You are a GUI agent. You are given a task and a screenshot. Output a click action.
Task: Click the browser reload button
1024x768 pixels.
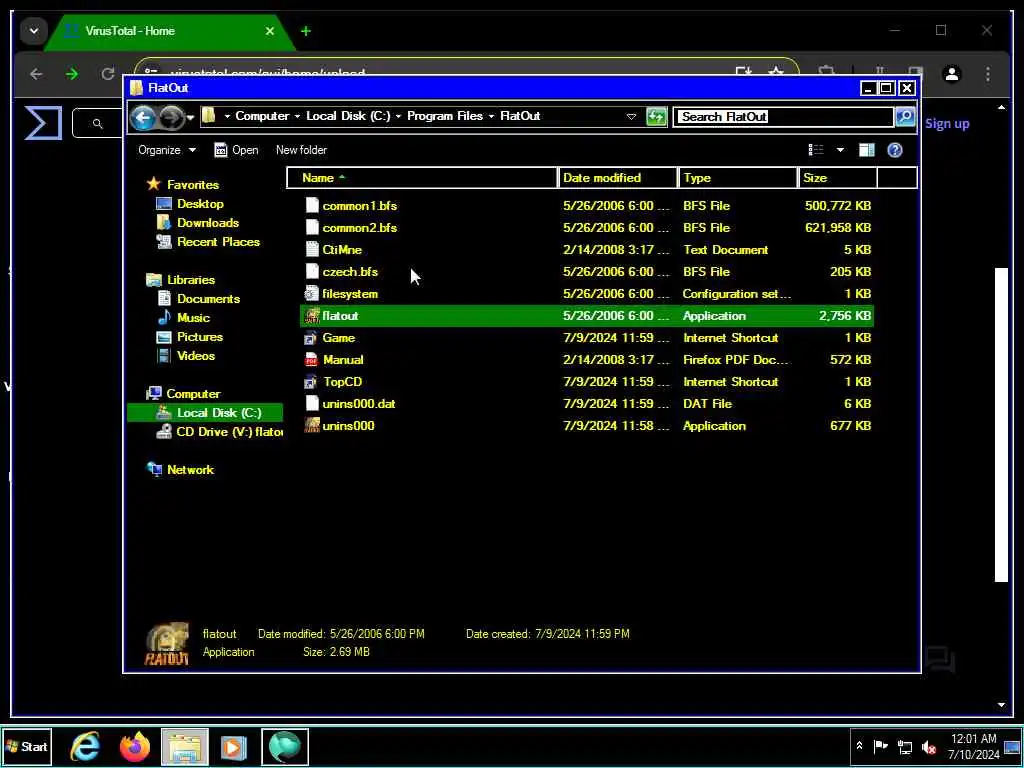108,74
